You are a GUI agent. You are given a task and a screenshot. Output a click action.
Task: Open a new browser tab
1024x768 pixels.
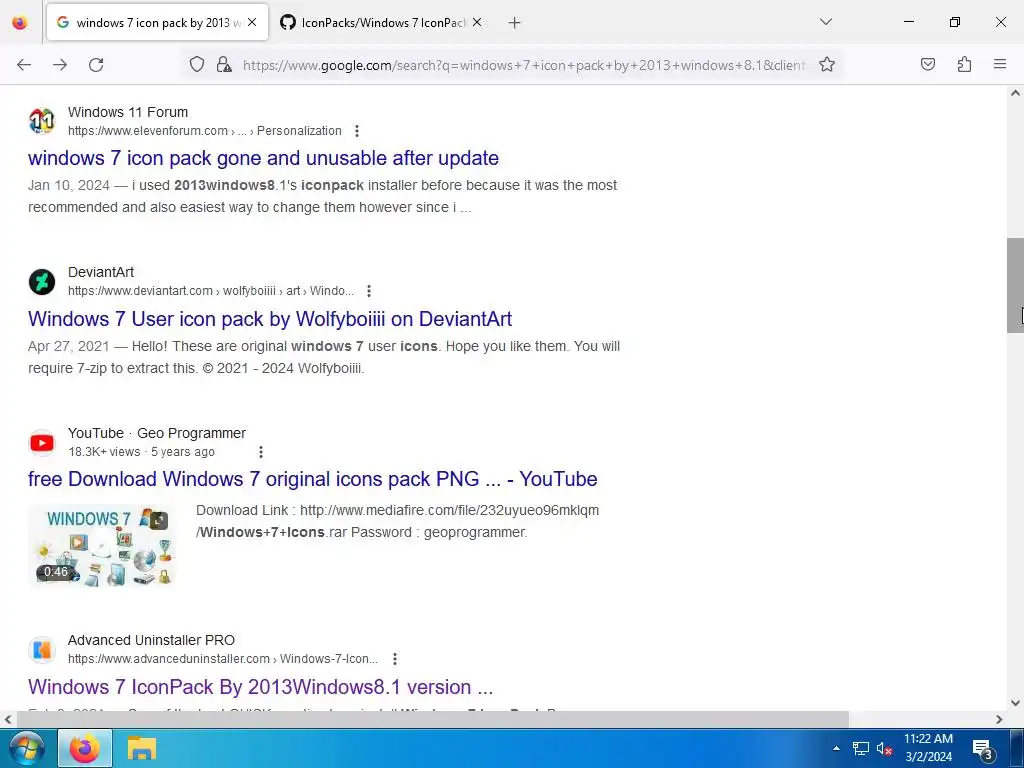point(515,23)
